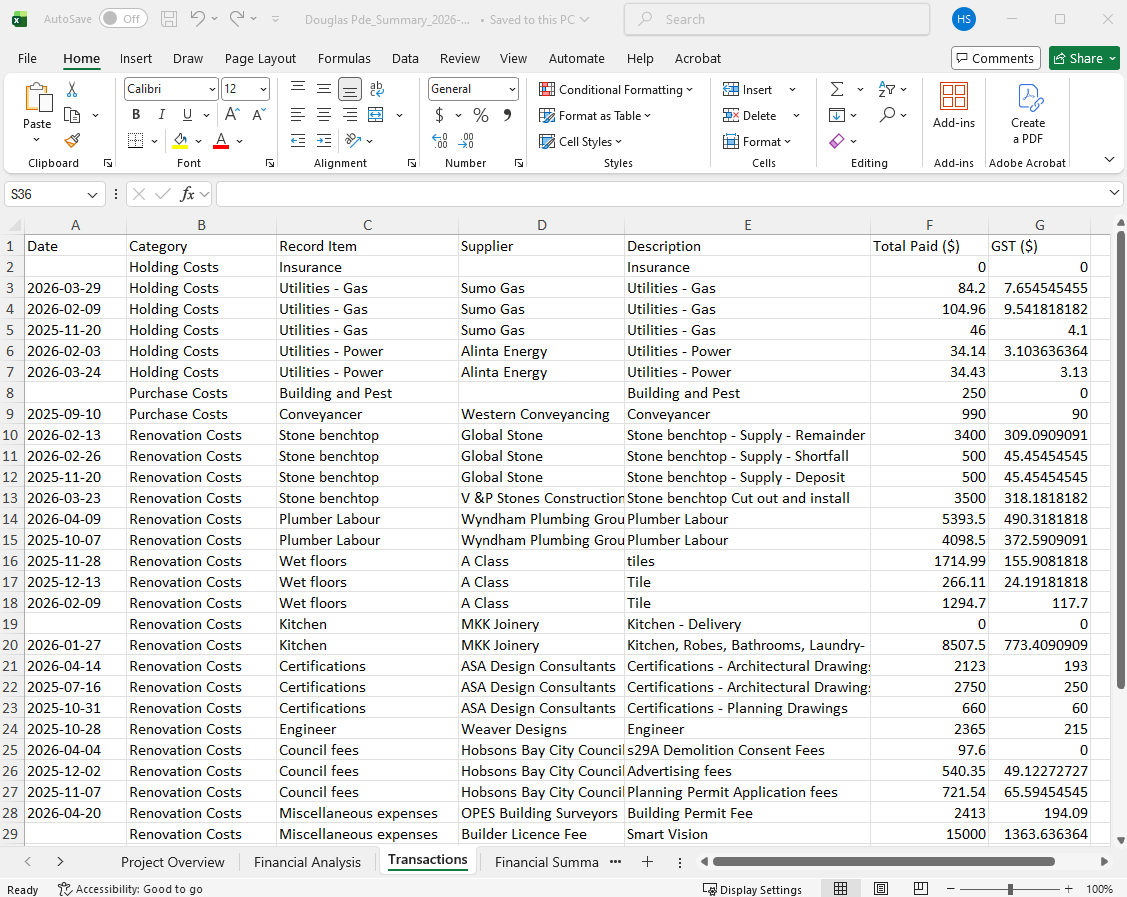This screenshot has width=1127, height=897.
Task: Apply cell borders icon
Action: click(135, 141)
